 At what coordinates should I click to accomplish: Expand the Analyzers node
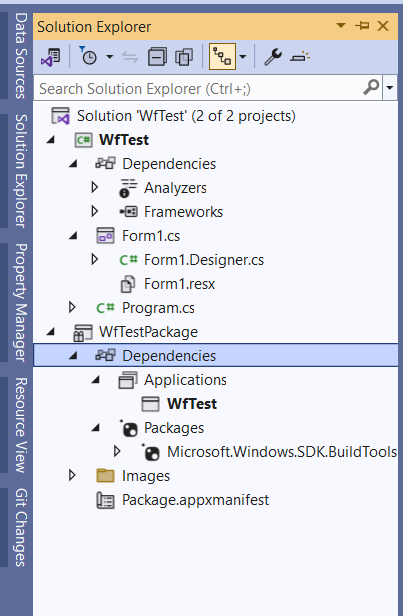coord(94,187)
